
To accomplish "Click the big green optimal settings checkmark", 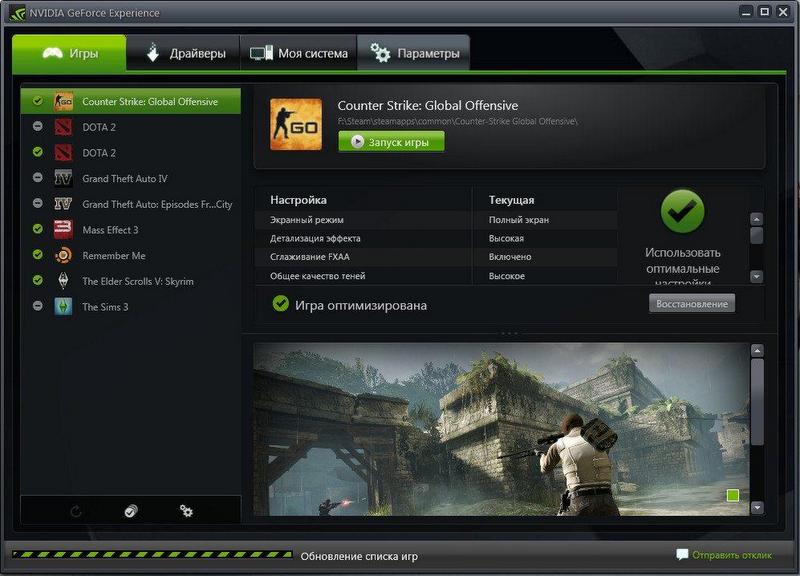I will pos(683,211).
